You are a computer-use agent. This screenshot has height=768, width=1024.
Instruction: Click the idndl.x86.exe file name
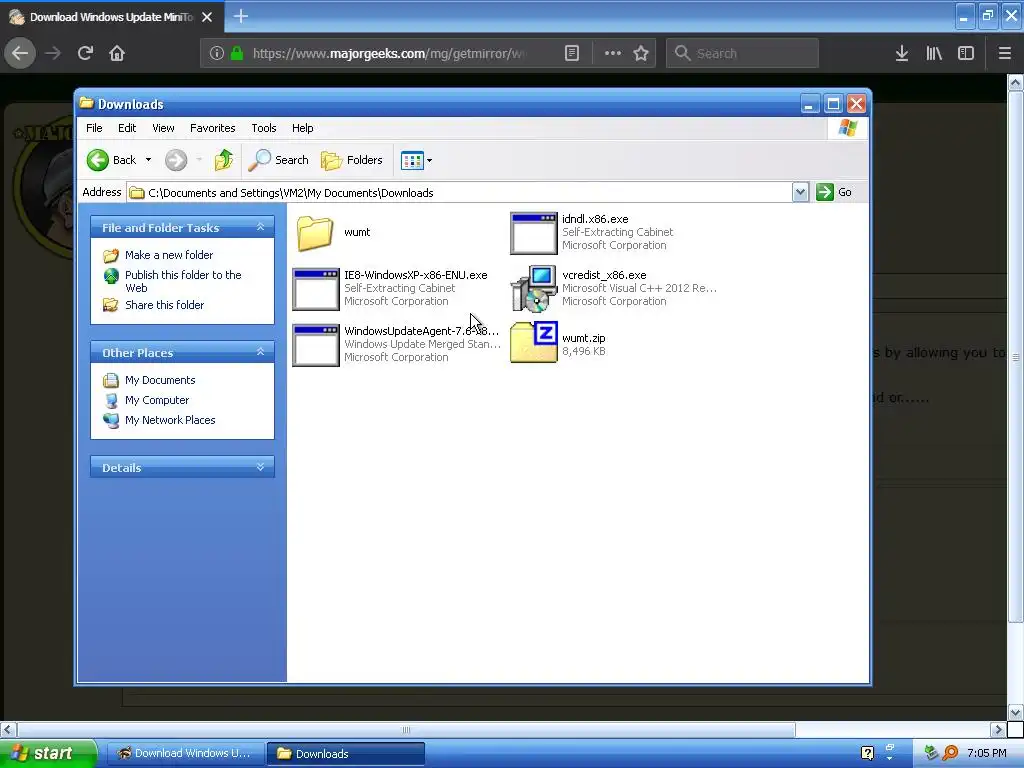tap(595, 219)
